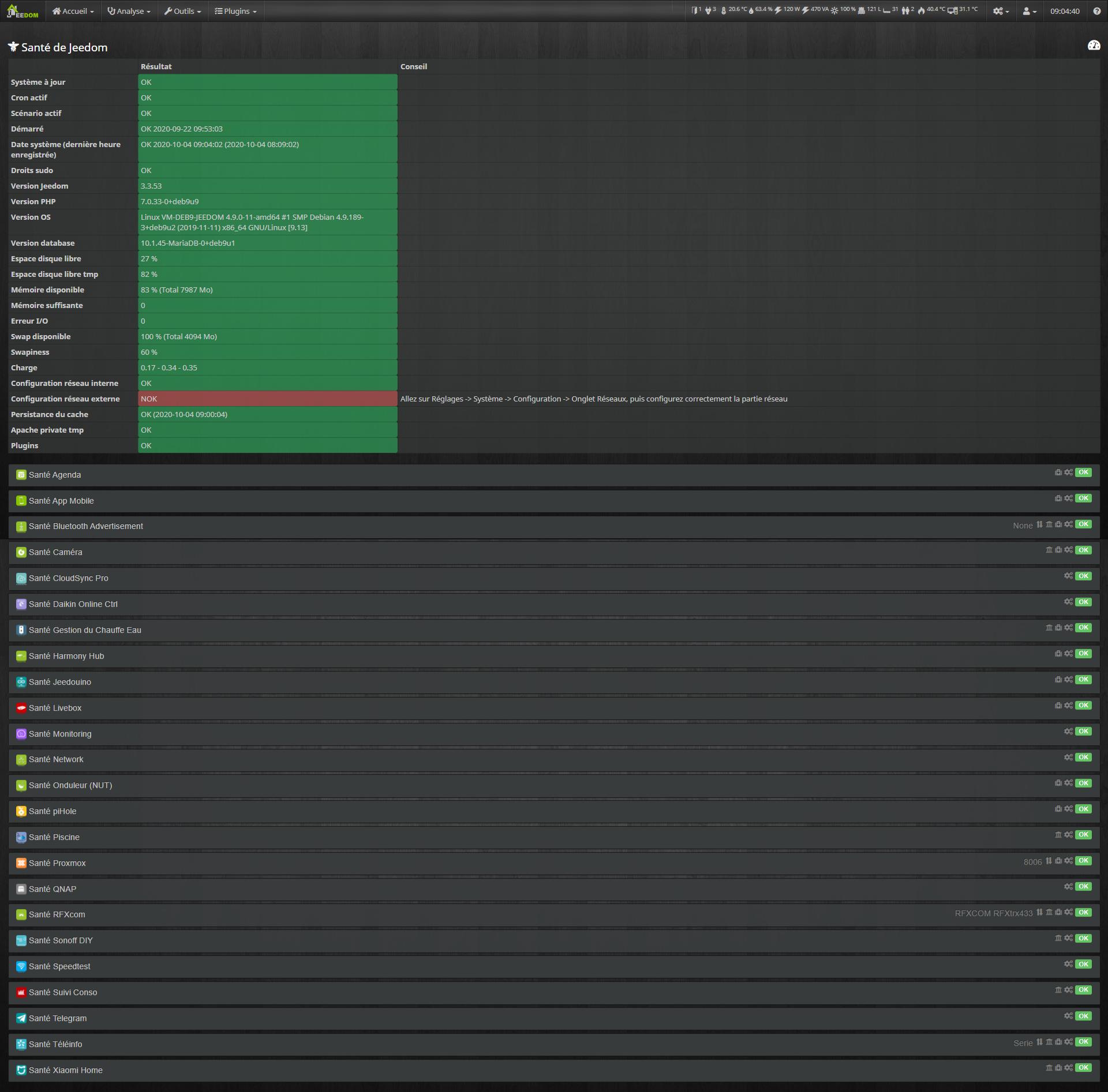Click the 09:04:40 clock in navbar

click(x=1065, y=11)
